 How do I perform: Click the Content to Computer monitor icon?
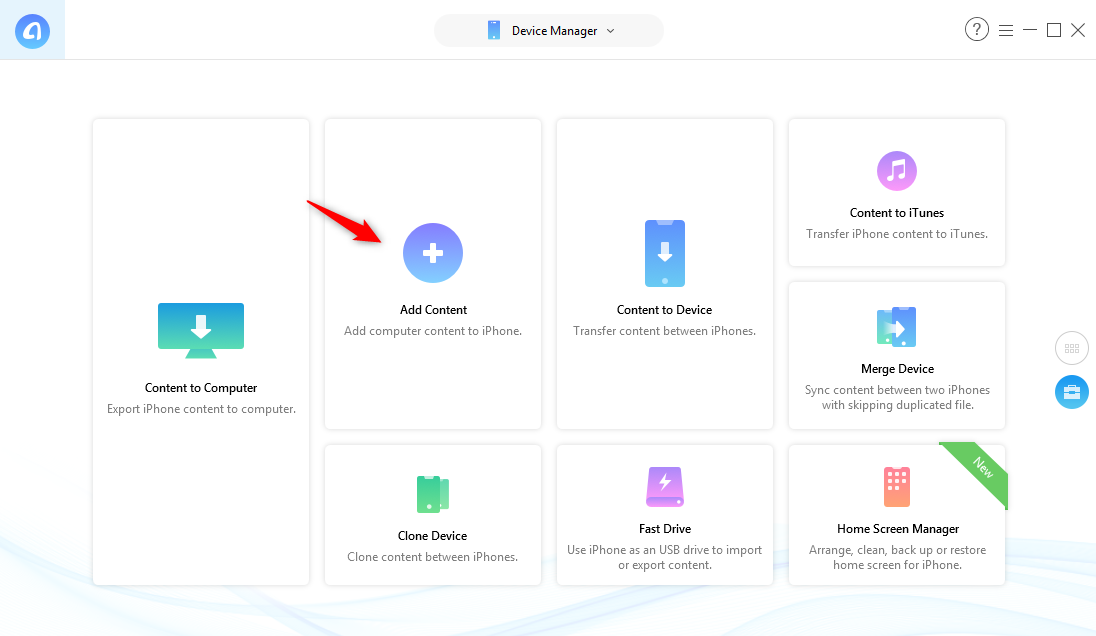click(201, 331)
